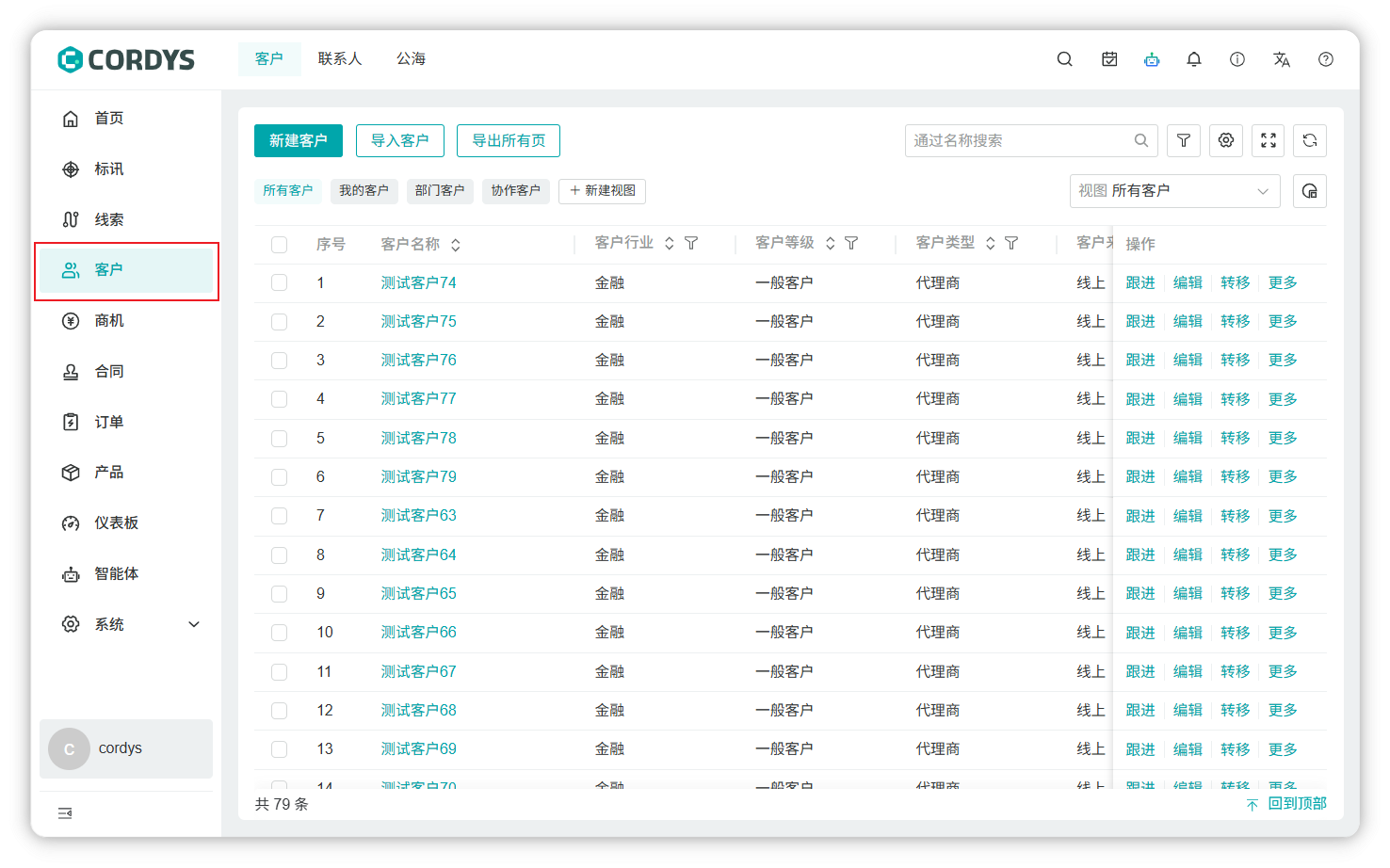This screenshot has width=1390, height=868.
Task: Click 更多 in the 测试客户63 row
Action: [1283, 516]
